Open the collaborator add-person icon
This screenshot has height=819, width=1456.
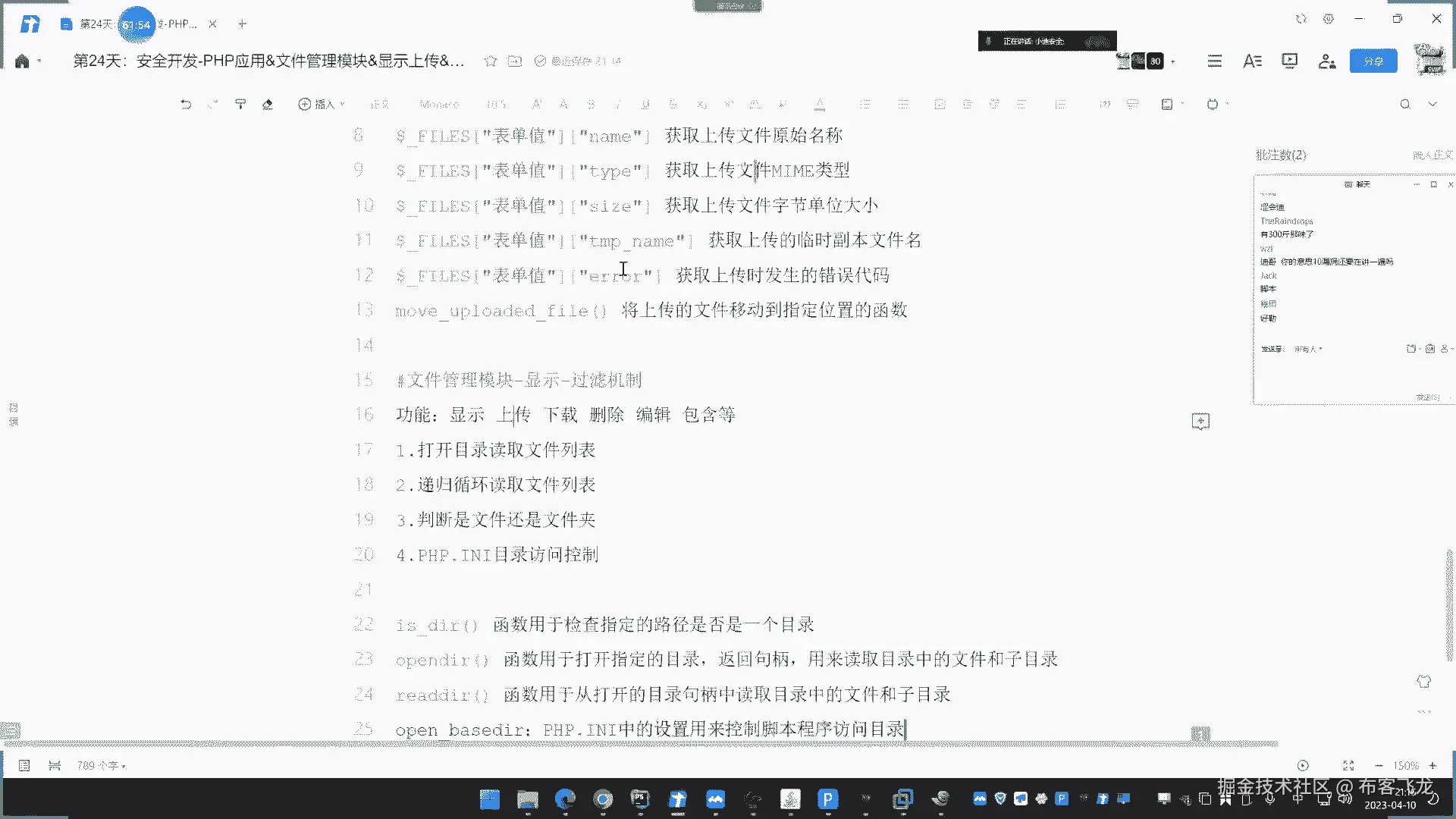point(1326,61)
